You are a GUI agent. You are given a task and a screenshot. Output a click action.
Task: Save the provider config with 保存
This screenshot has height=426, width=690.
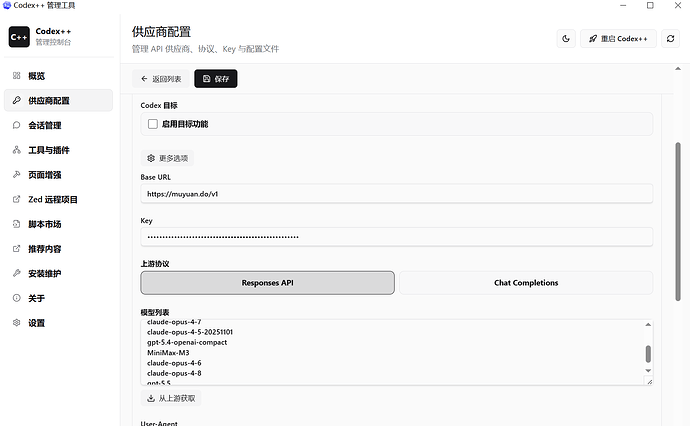(216, 79)
